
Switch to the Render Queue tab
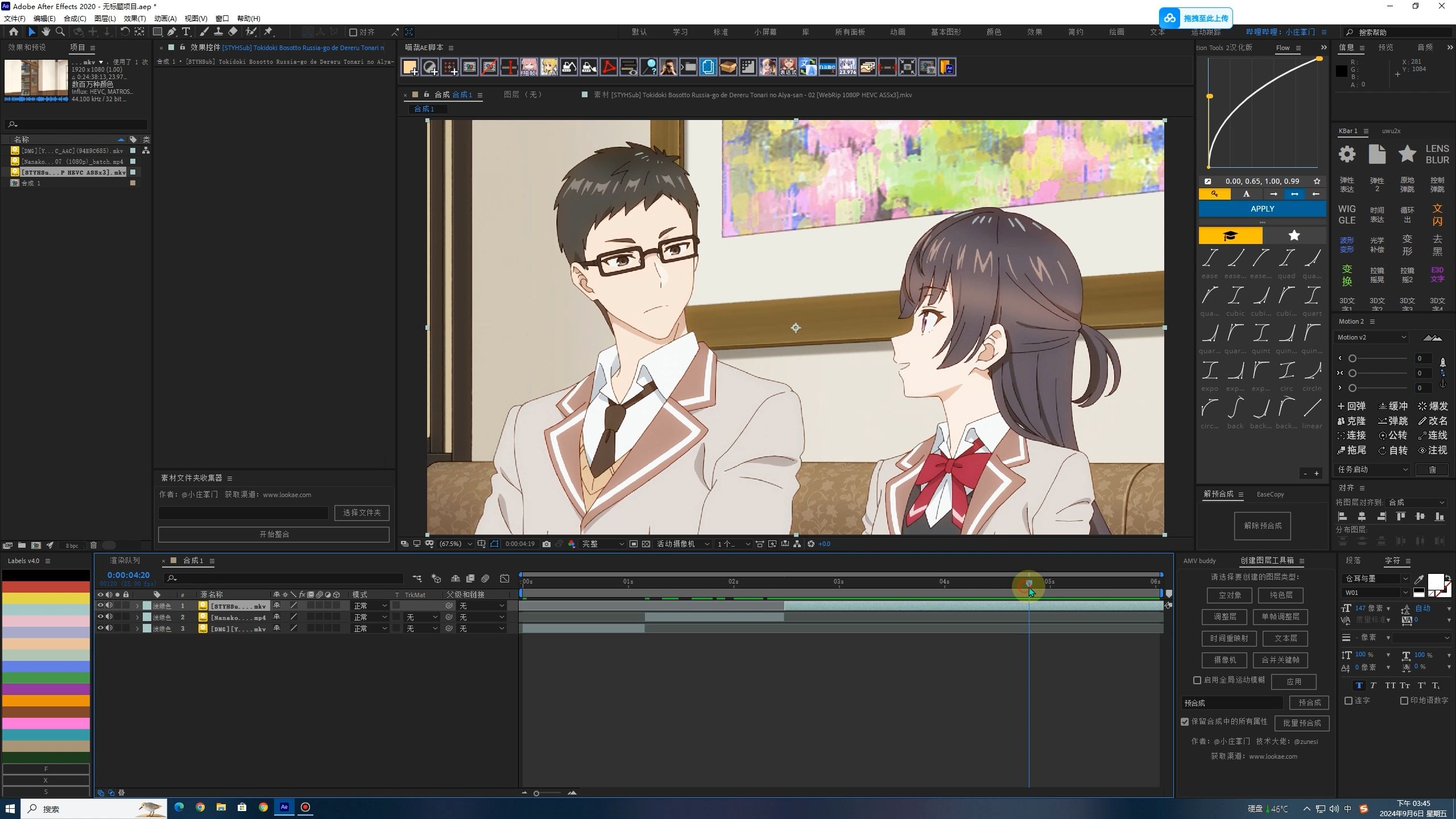click(x=125, y=560)
